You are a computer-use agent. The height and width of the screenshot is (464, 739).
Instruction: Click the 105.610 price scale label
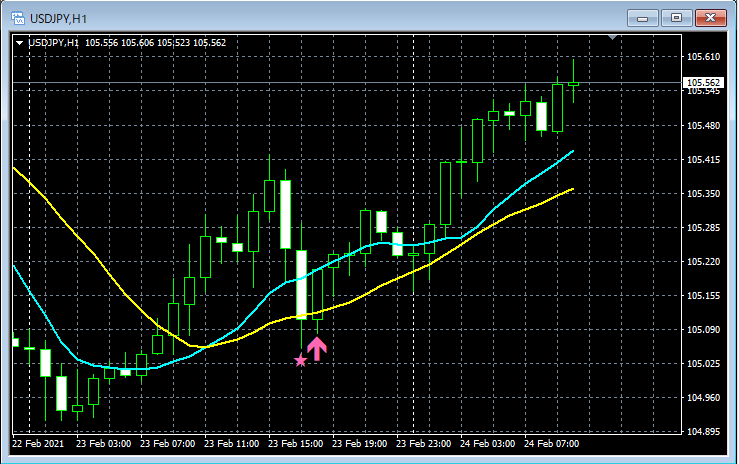coord(704,57)
